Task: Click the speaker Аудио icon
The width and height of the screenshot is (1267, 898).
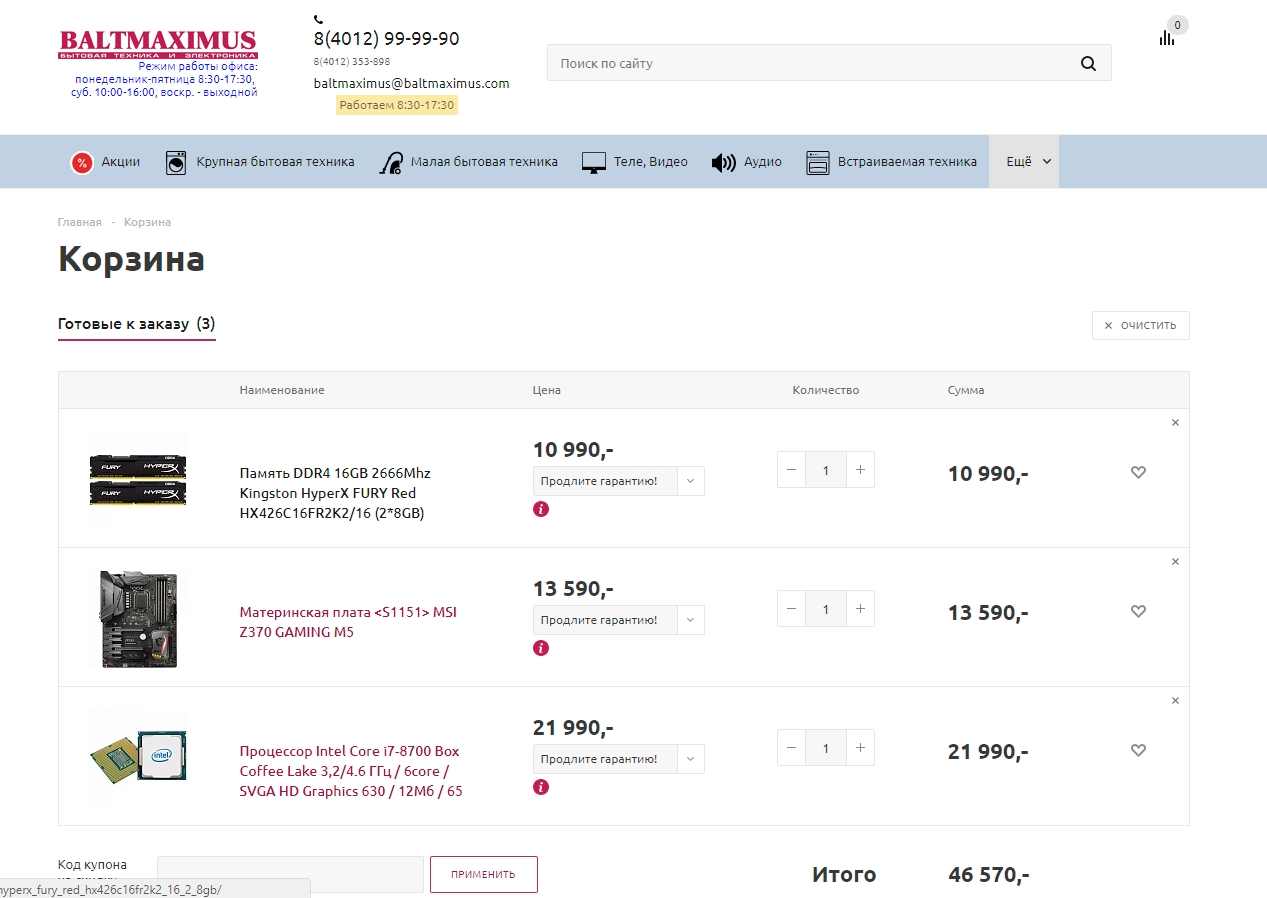Action: (723, 162)
